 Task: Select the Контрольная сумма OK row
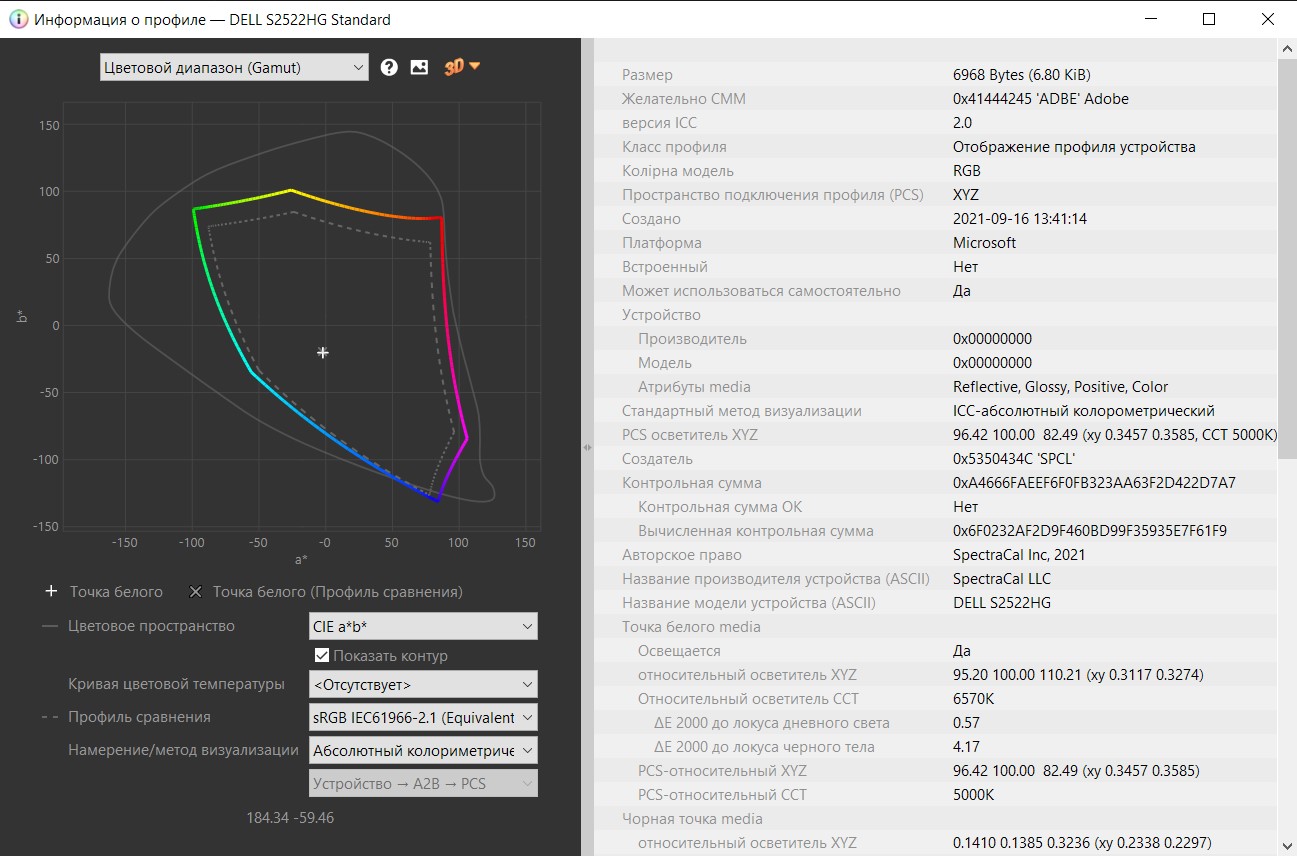[936, 507]
